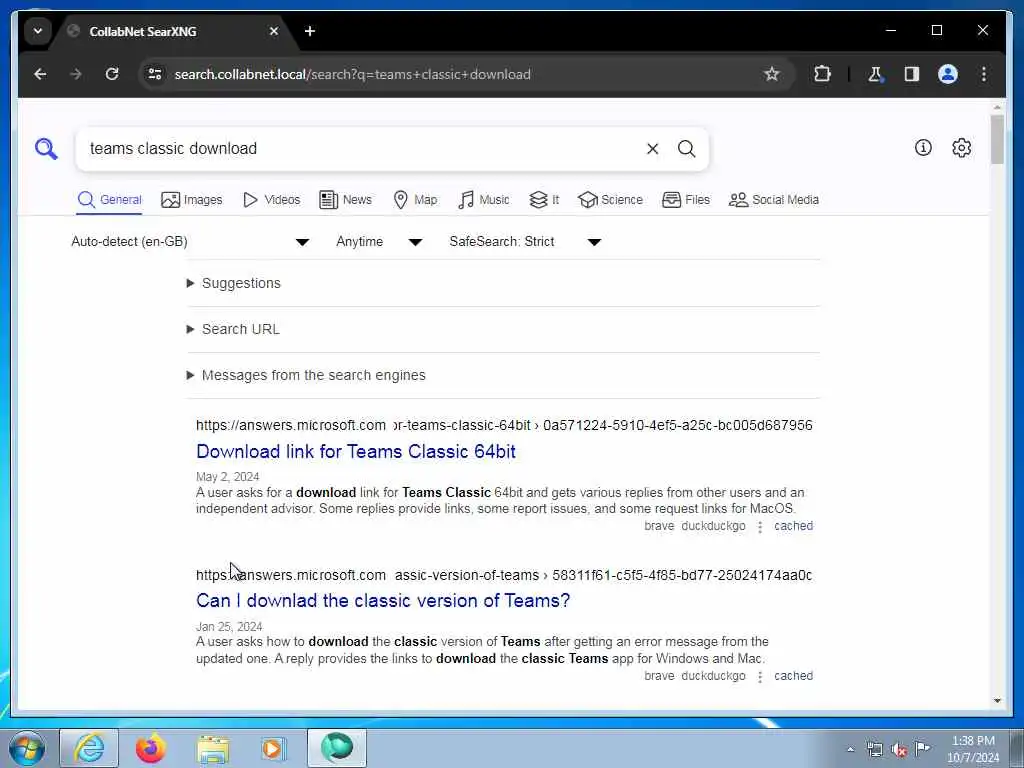Open the Chrome profile avatar
This screenshot has width=1024, height=768.
point(948,74)
